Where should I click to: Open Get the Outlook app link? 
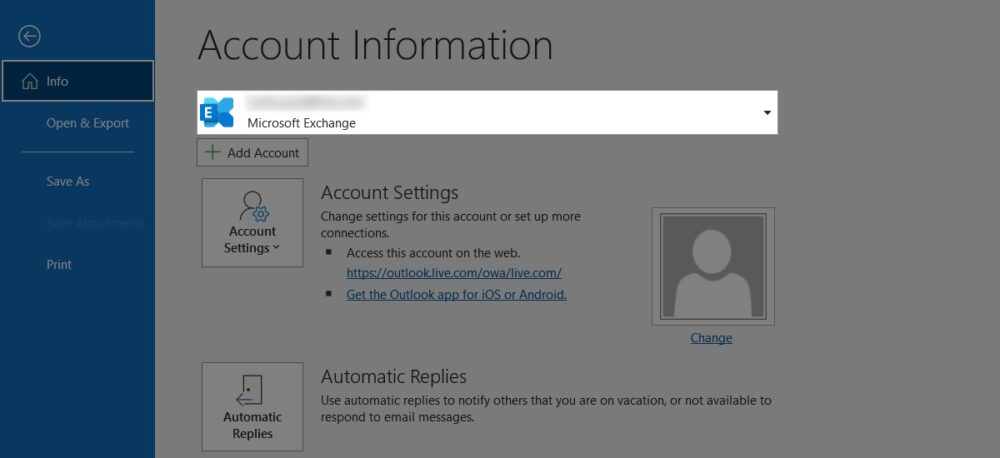click(x=457, y=295)
